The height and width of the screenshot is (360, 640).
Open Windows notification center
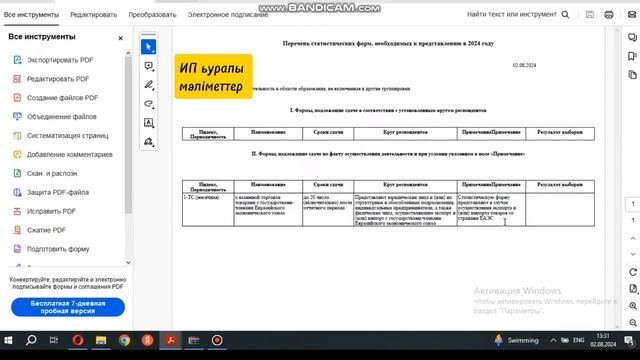pyautogui.click(x=629, y=340)
